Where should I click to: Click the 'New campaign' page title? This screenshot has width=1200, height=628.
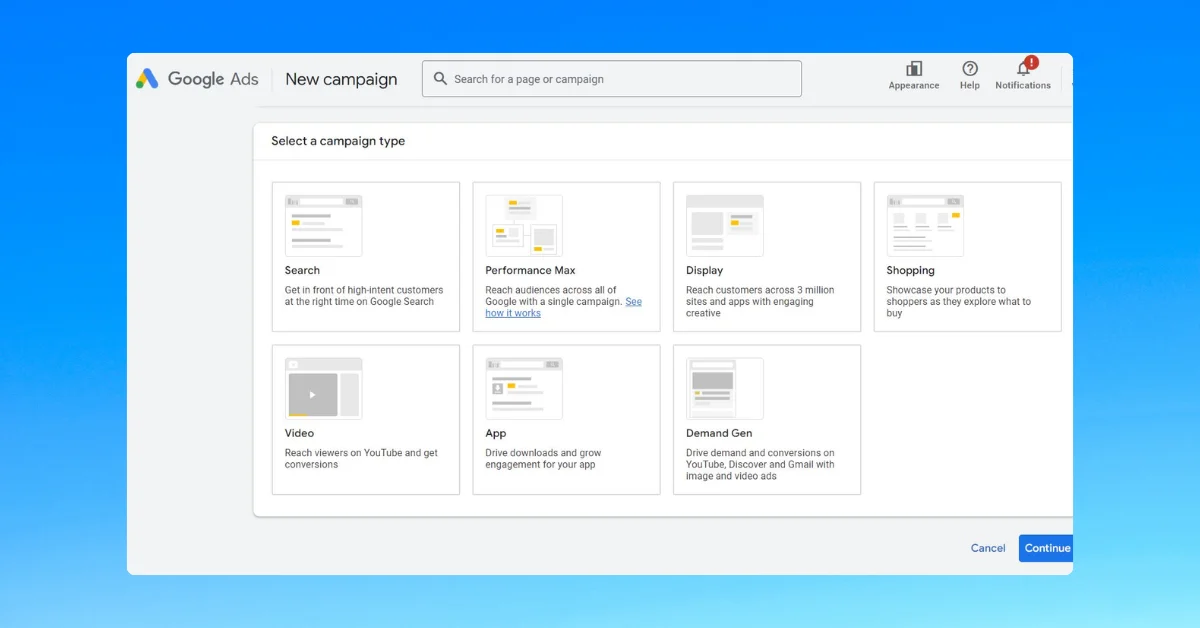pos(341,79)
